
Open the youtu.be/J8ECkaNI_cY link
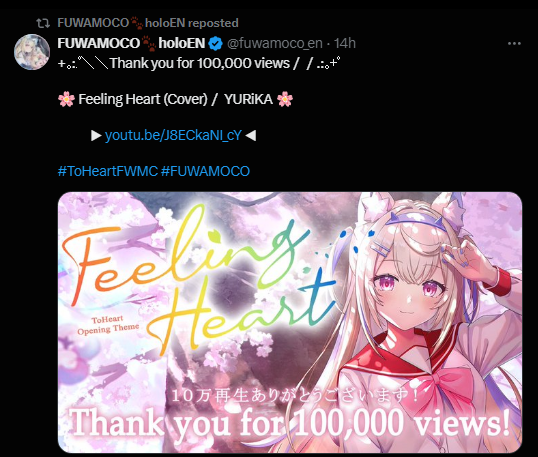pyautogui.click(x=173, y=136)
